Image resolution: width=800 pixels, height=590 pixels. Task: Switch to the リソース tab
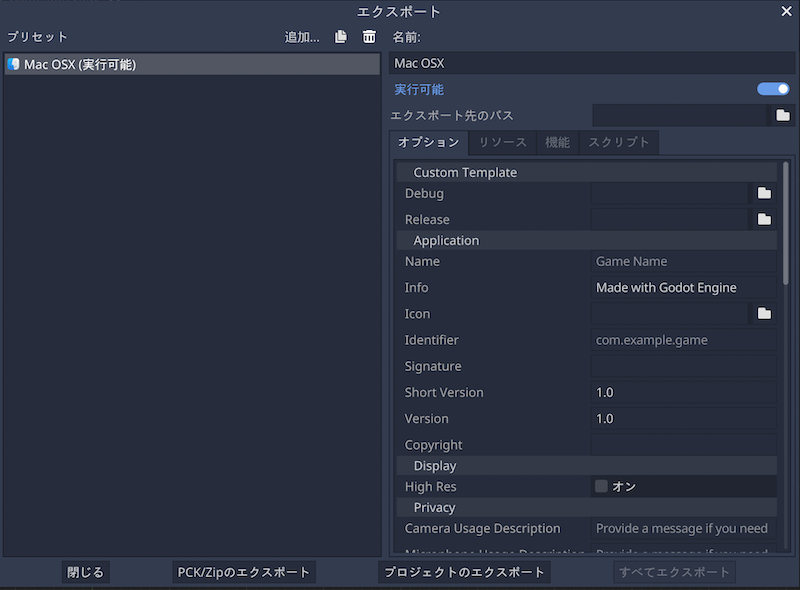502,143
